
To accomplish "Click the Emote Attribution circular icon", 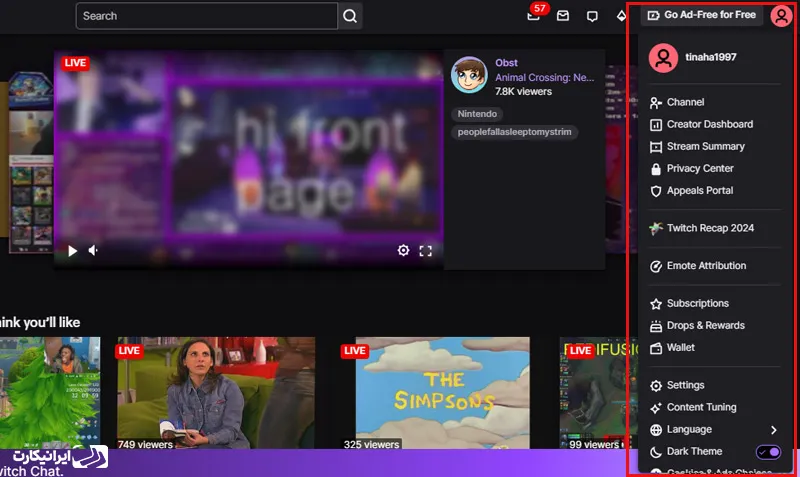I will click(x=656, y=266).
